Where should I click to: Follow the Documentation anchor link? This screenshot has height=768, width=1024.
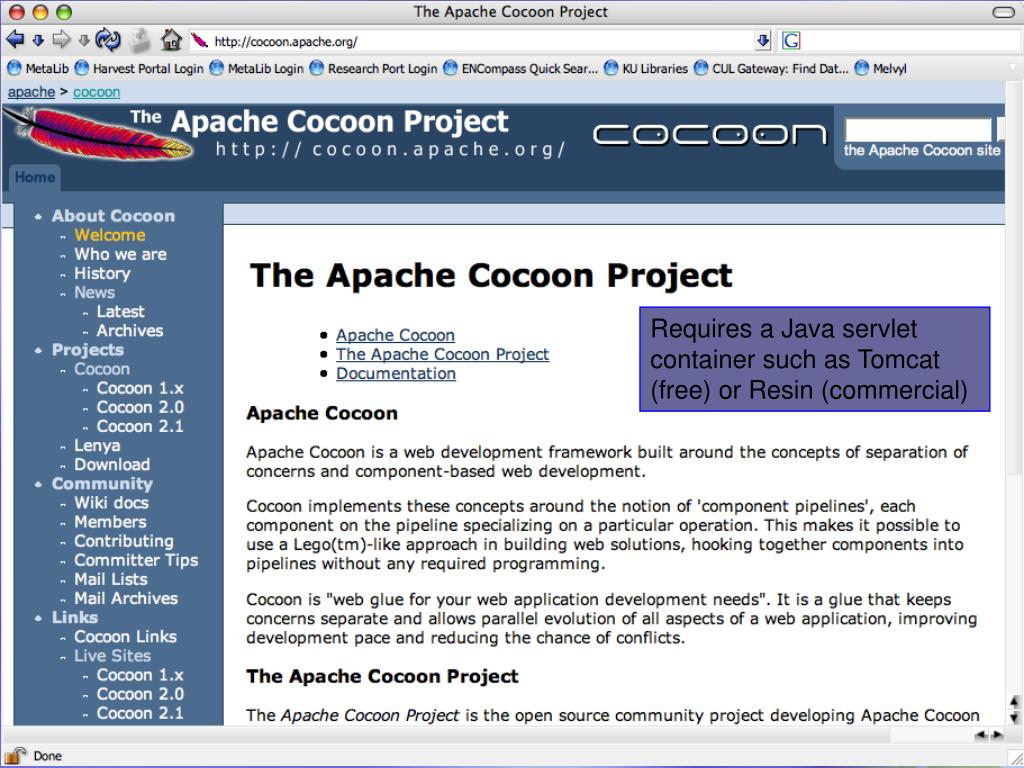396,374
